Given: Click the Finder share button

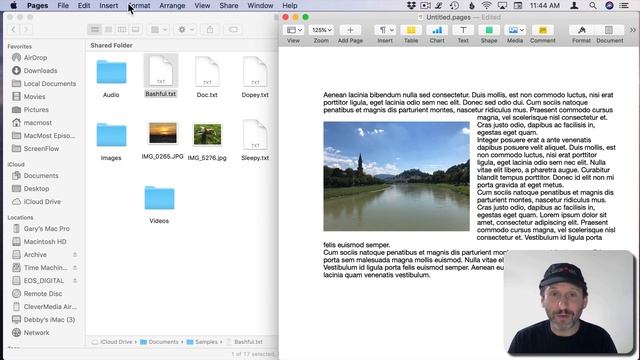Looking at the screenshot, I should (210, 29).
